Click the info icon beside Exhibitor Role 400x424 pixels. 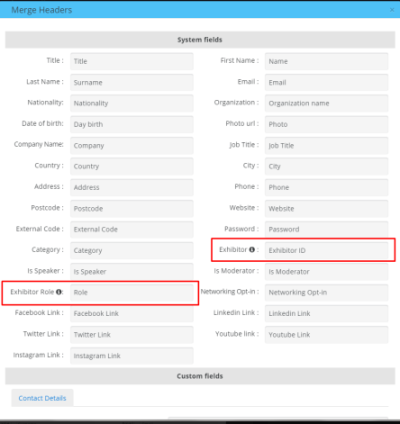point(59,292)
